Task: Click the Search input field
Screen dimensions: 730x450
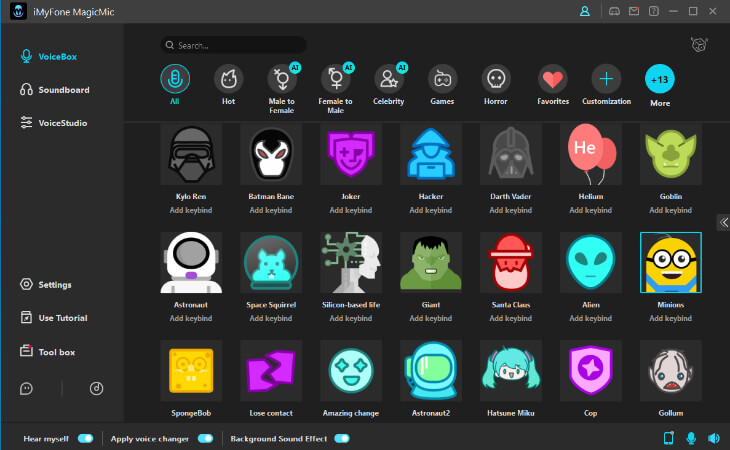Action: [234, 45]
